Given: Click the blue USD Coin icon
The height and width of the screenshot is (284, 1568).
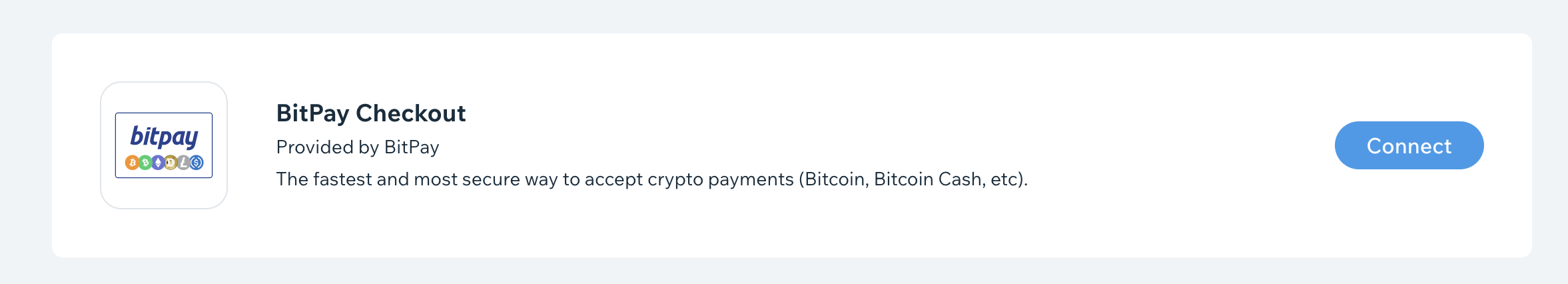Looking at the screenshot, I should pyautogui.click(x=196, y=162).
